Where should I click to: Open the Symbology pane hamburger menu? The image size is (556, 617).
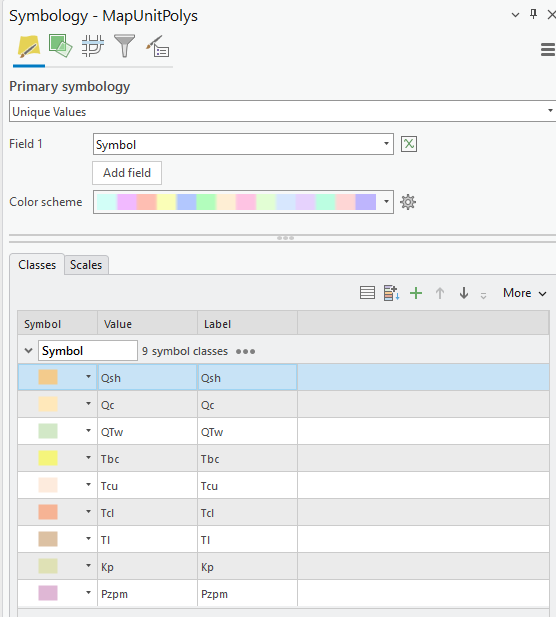click(x=548, y=50)
